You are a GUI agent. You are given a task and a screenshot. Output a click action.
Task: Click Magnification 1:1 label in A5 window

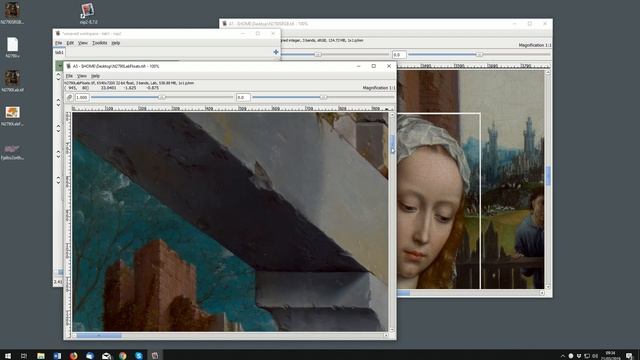(378, 88)
